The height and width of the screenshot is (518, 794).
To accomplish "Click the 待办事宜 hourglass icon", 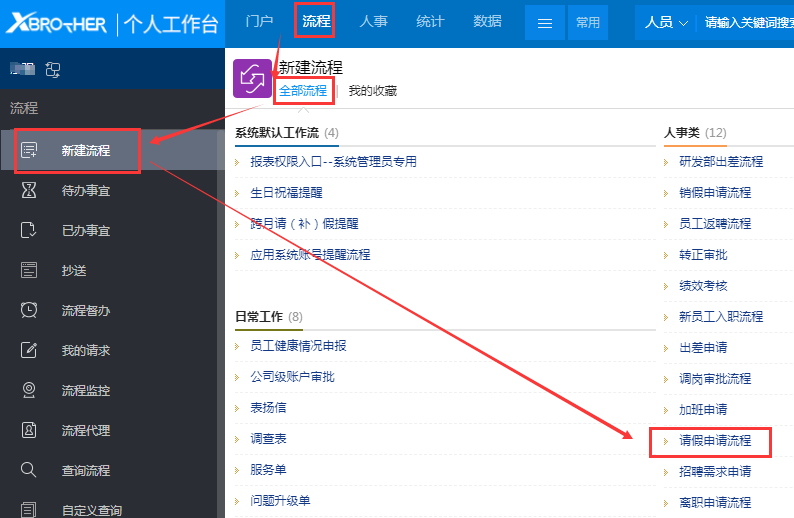I will pos(29,190).
